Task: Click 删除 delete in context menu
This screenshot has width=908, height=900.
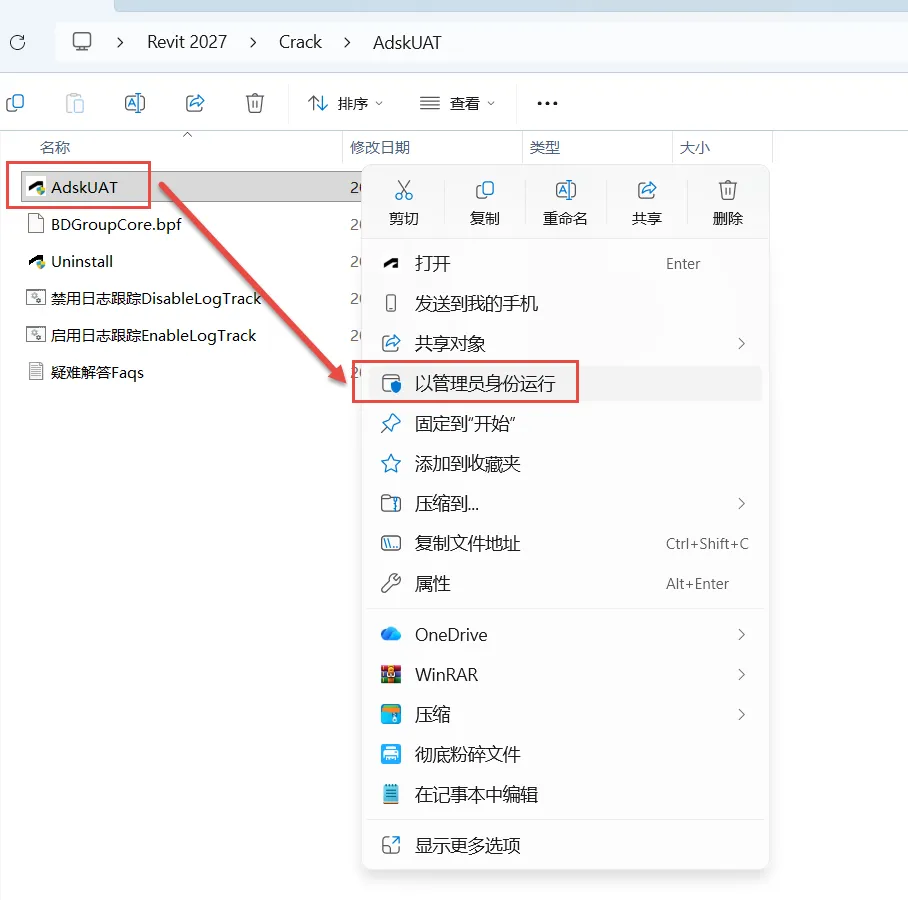Action: 728,203
